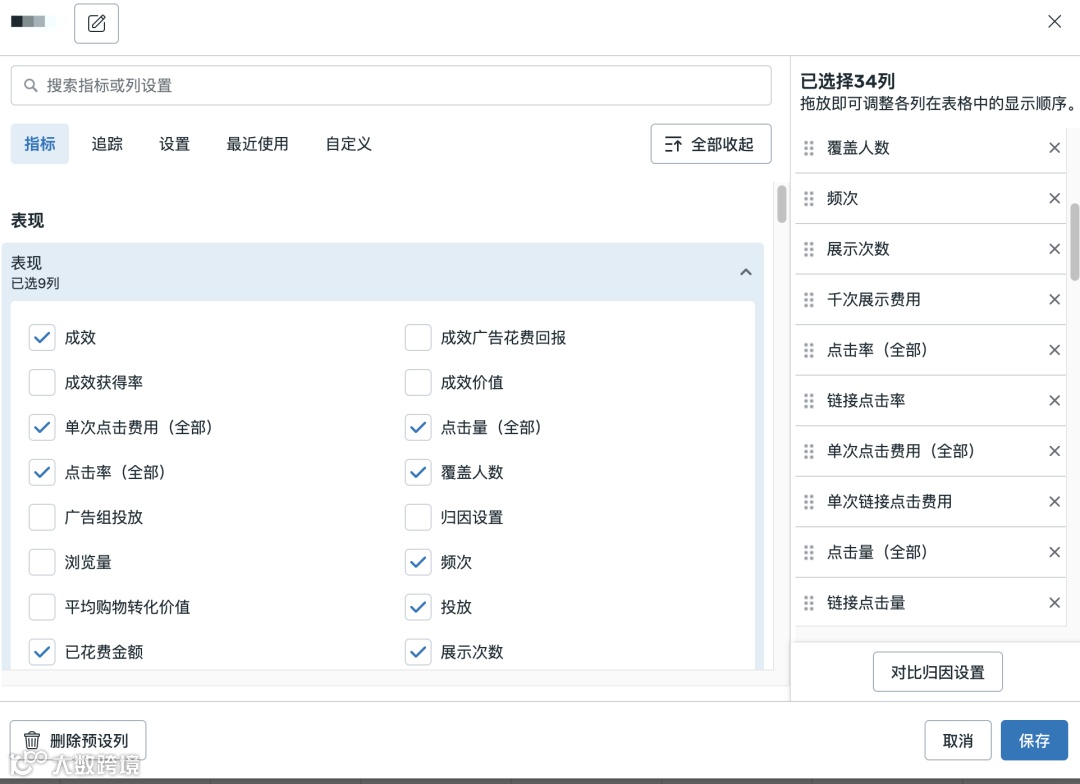Viewport: 1080px width, 784px height.
Task: Uncheck the 成效 checkbox
Action: (x=42, y=338)
